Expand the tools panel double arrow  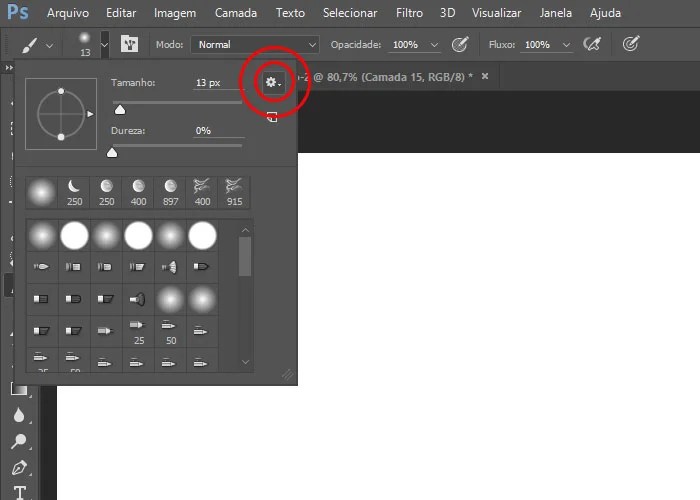coord(9,67)
